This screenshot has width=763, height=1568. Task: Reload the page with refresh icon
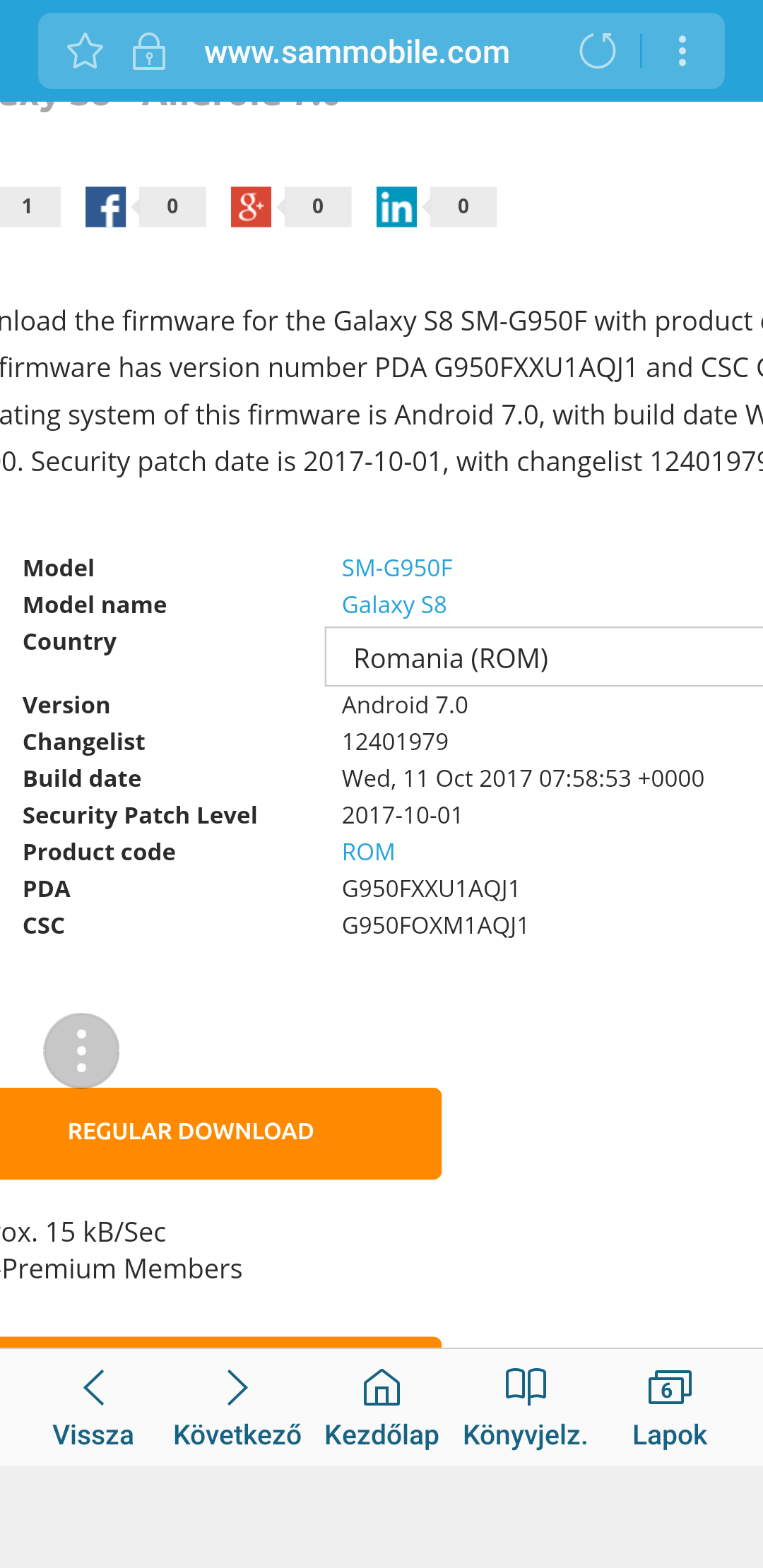pyautogui.click(x=598, y=52)
